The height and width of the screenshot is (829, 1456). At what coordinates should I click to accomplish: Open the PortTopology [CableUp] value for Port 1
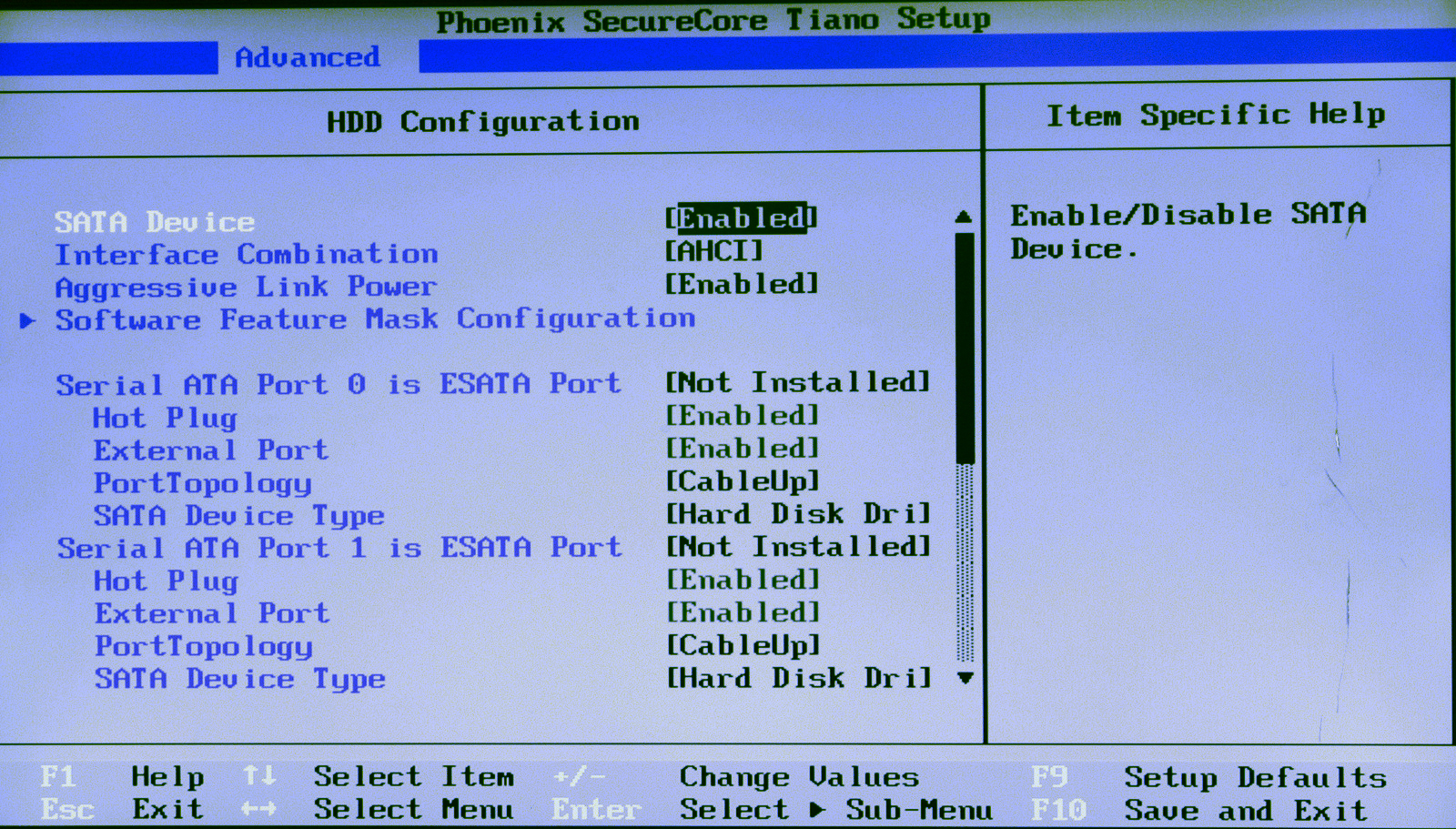[743, 646]
